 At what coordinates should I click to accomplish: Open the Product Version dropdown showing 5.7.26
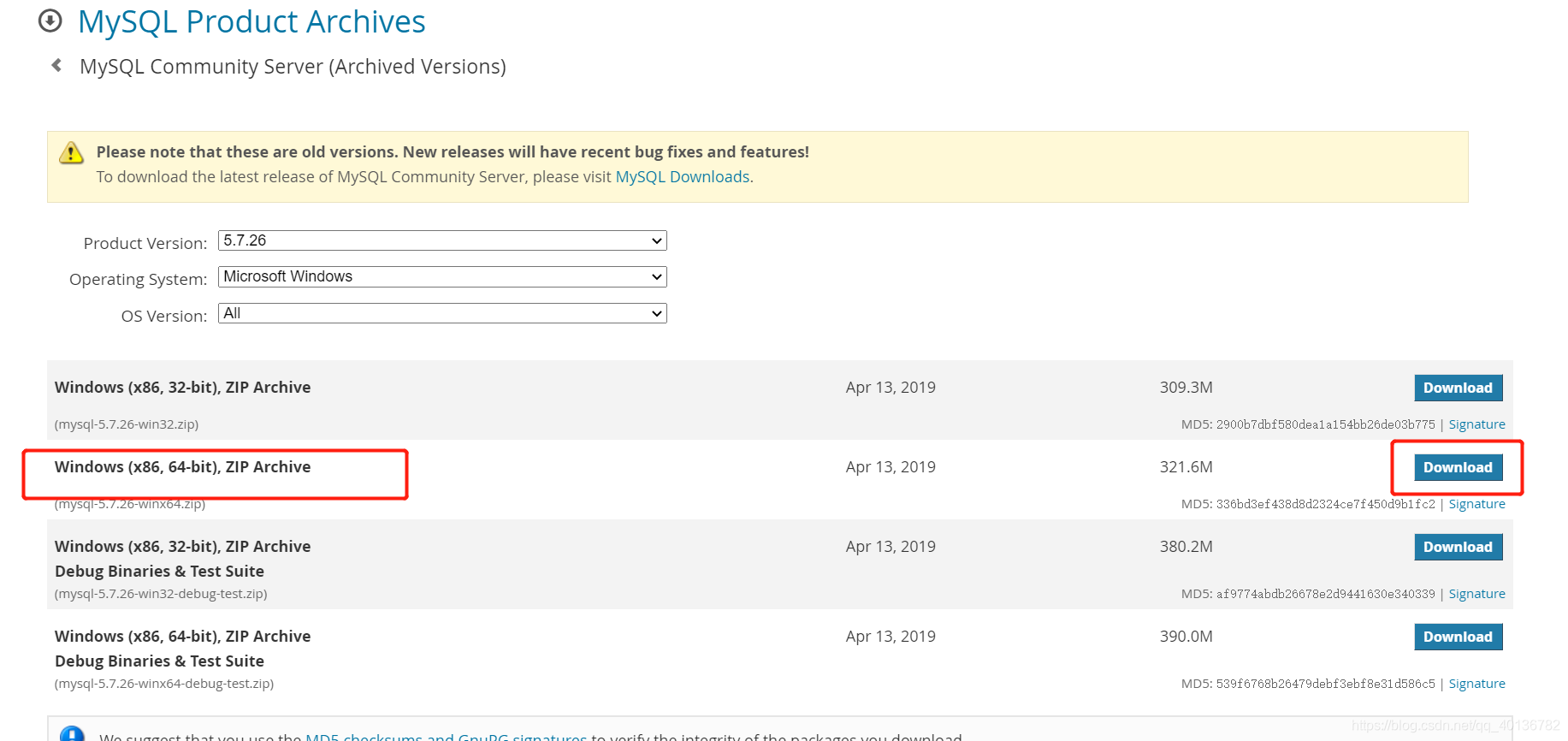(x=442, y=240)
